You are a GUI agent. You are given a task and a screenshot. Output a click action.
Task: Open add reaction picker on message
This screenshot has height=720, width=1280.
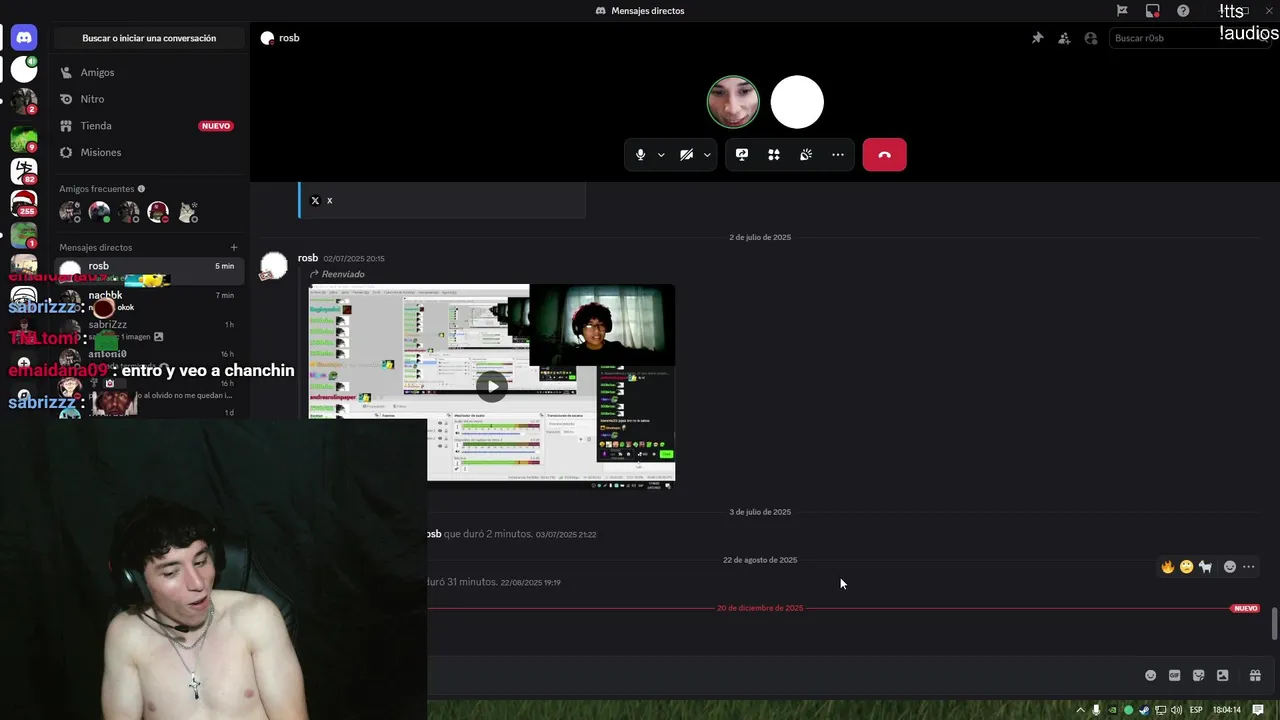click(x=1230, y=567)
